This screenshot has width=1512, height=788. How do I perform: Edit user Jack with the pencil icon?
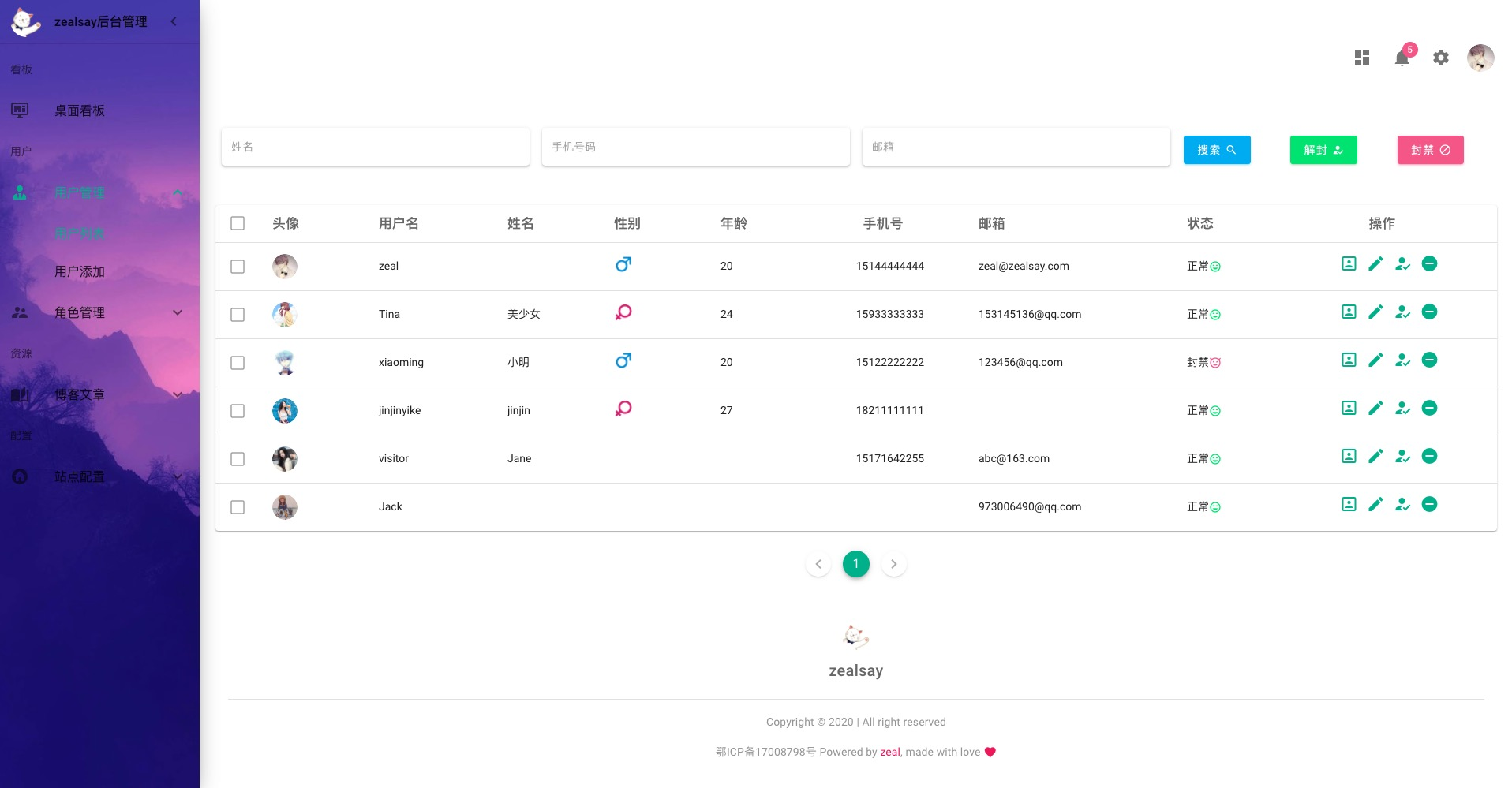coord(1375,504)
